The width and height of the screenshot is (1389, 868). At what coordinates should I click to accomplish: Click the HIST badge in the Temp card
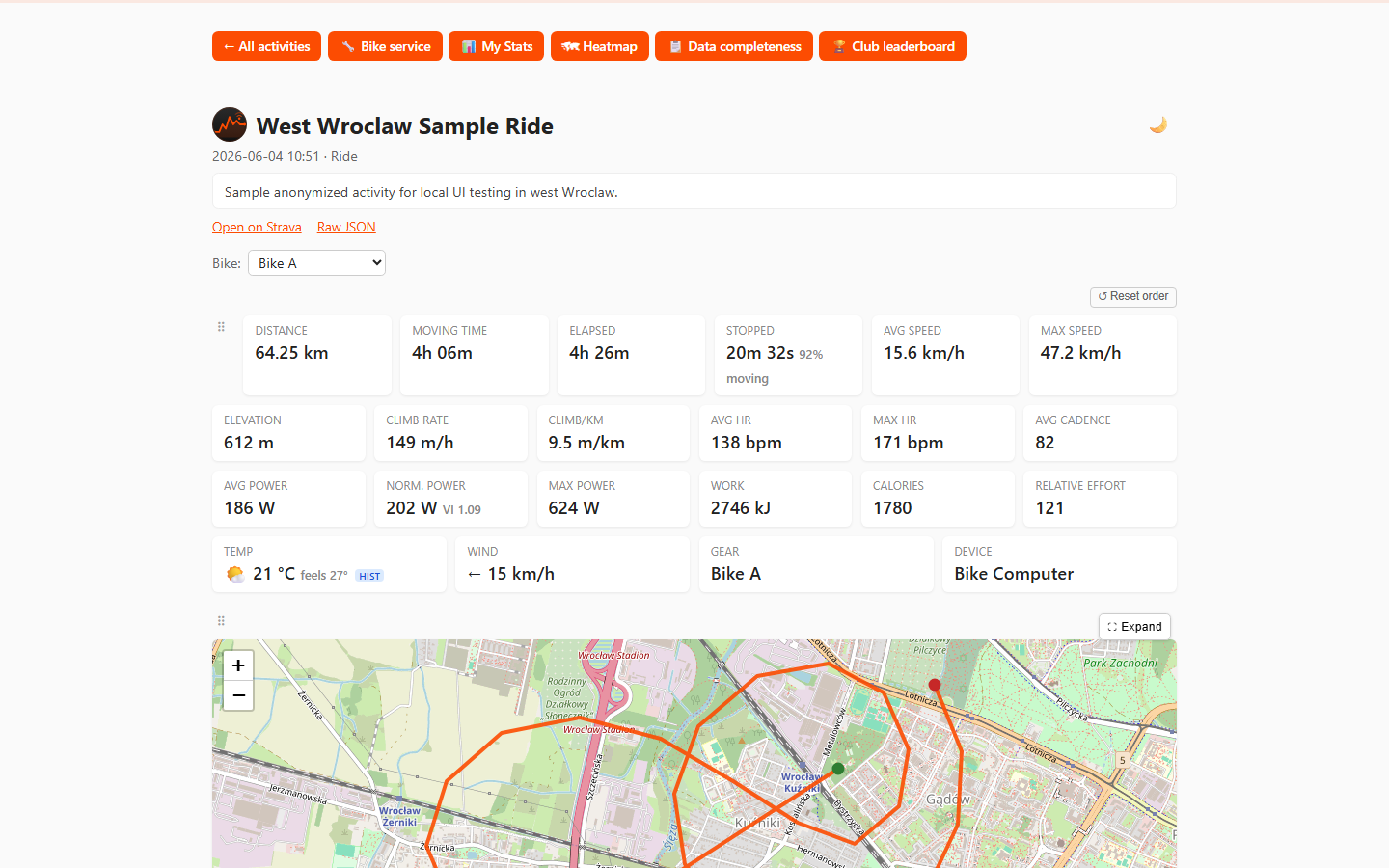coord(369,576)
